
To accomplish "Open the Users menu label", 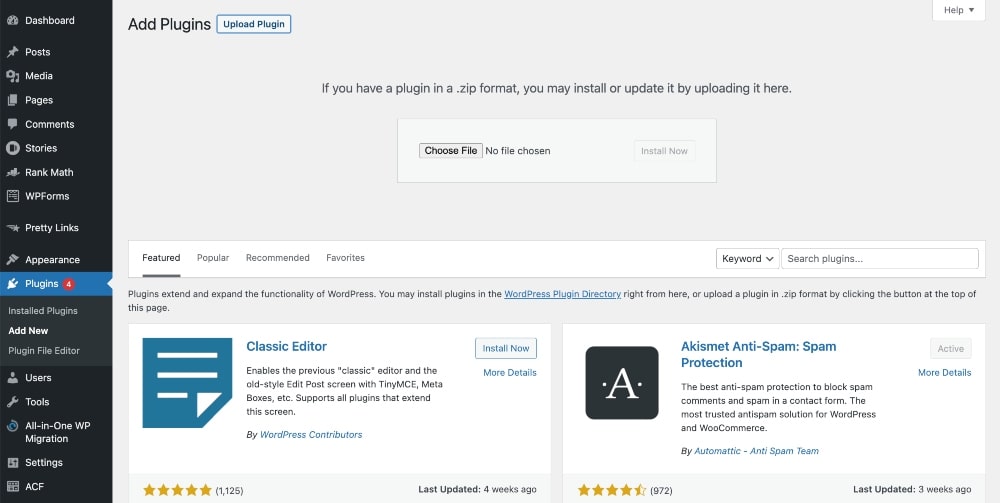I will [38, 377].
